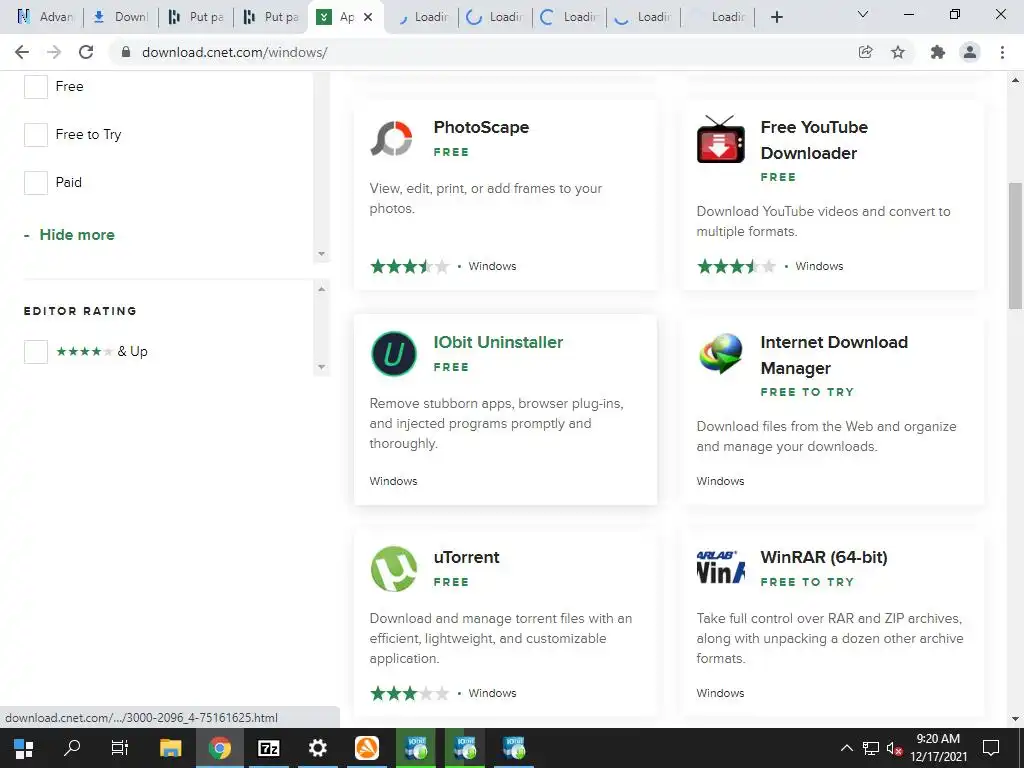
Task: Check the Free to Try filter
Action: [x=36, y=135]
